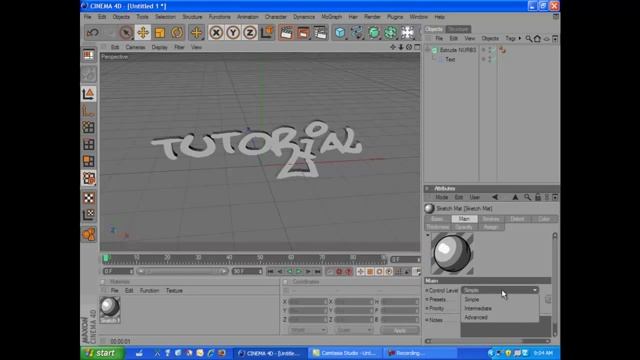
Task: Open the Spline objects icon
Action: pyautogui.click(x=357, y=33)
